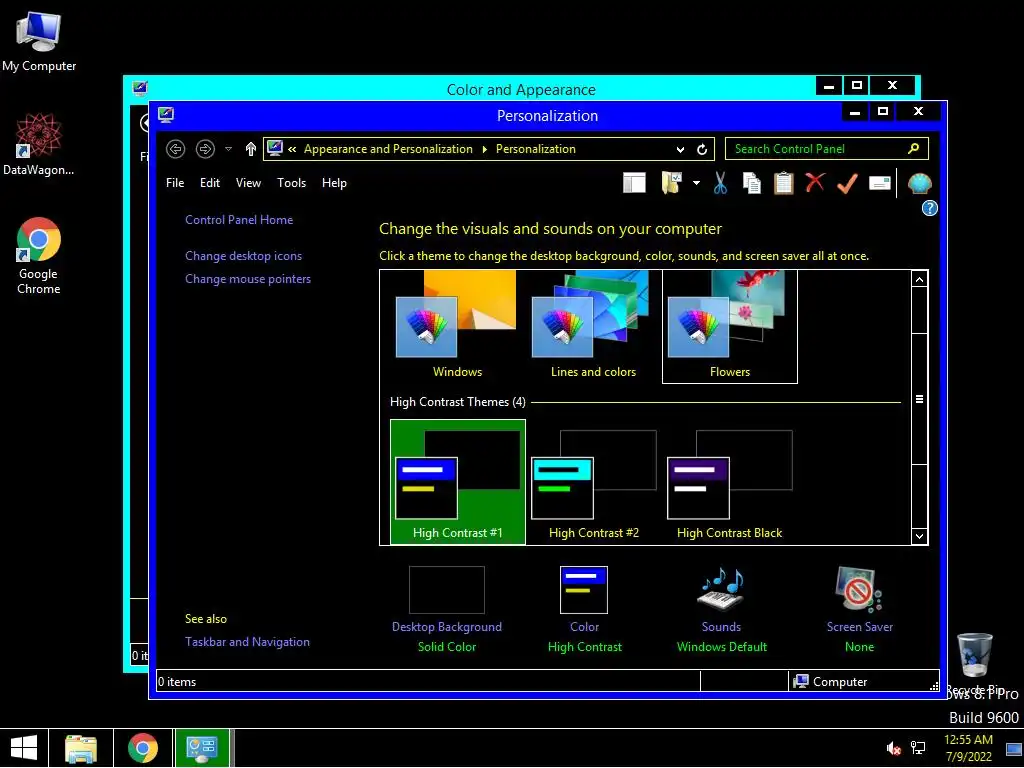Go up one level with Up arrow
Viewport: 1024px width, 768px height.
point(251,149)
